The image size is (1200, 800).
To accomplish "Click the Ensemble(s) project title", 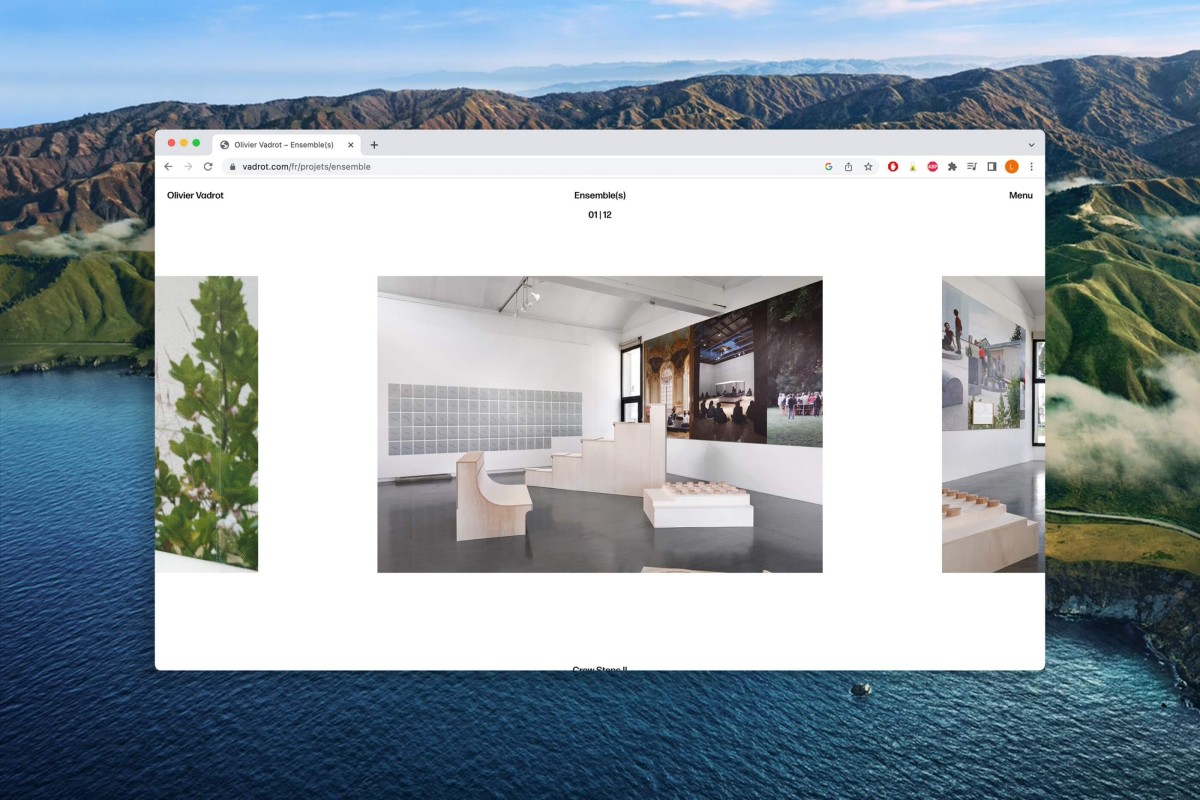I will point(600,196).
